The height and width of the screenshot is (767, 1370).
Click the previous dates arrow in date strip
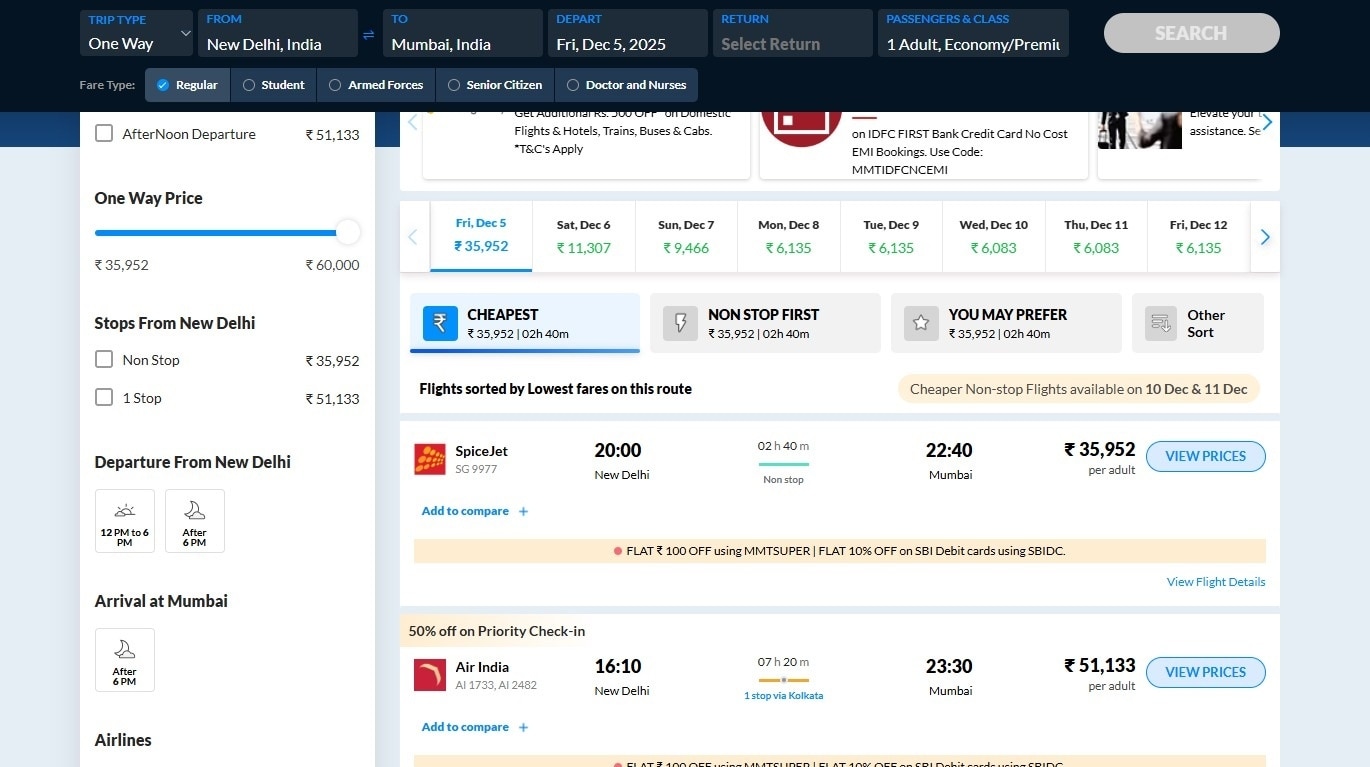click(413, 237)
